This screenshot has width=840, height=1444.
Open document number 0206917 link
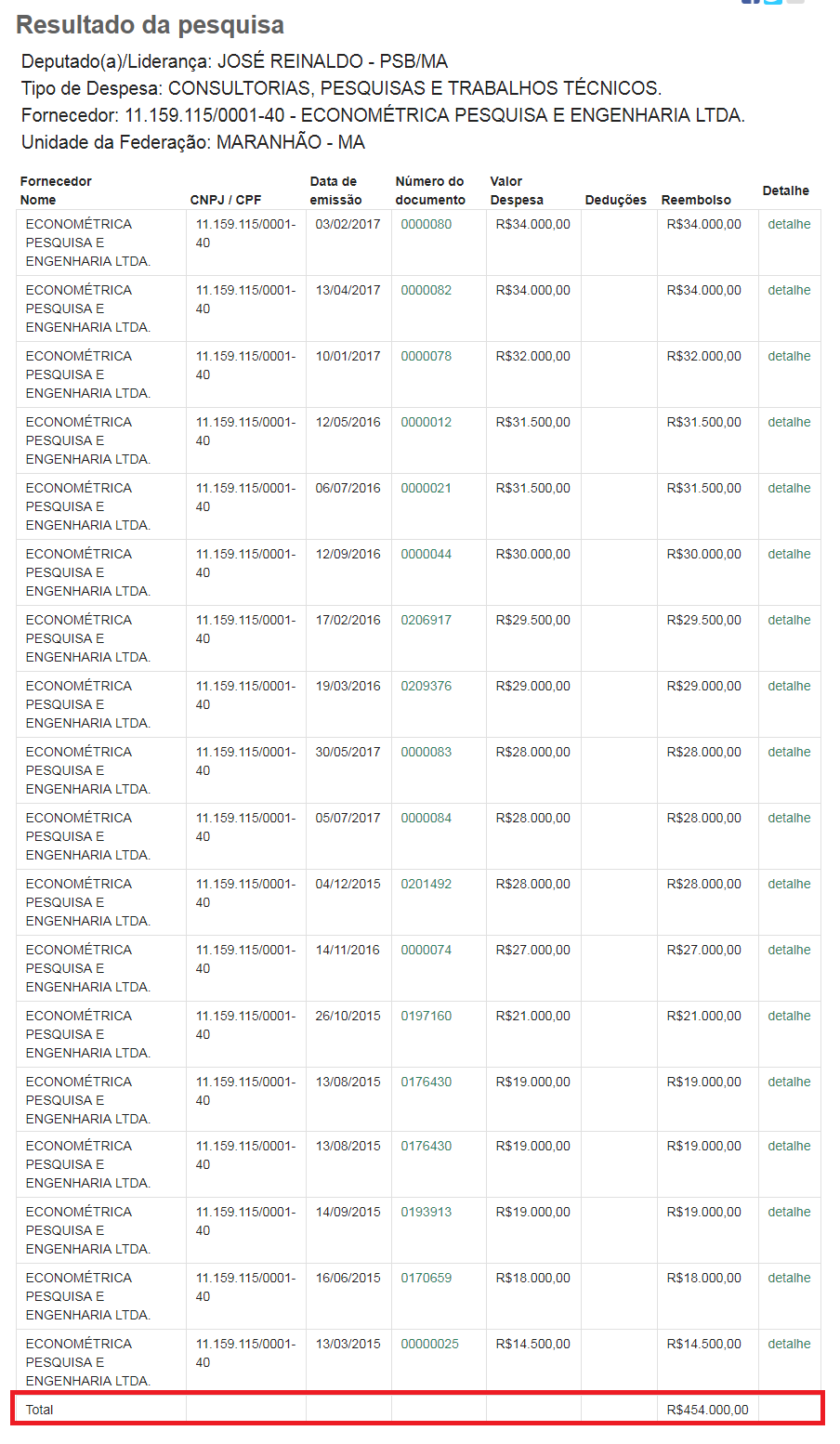coord(427,620)
